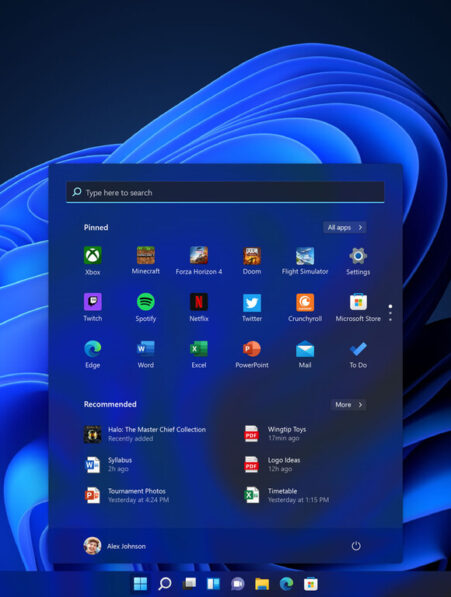
Task: Switch pinned pages using the dots indicator
Action: click(390, 313)
